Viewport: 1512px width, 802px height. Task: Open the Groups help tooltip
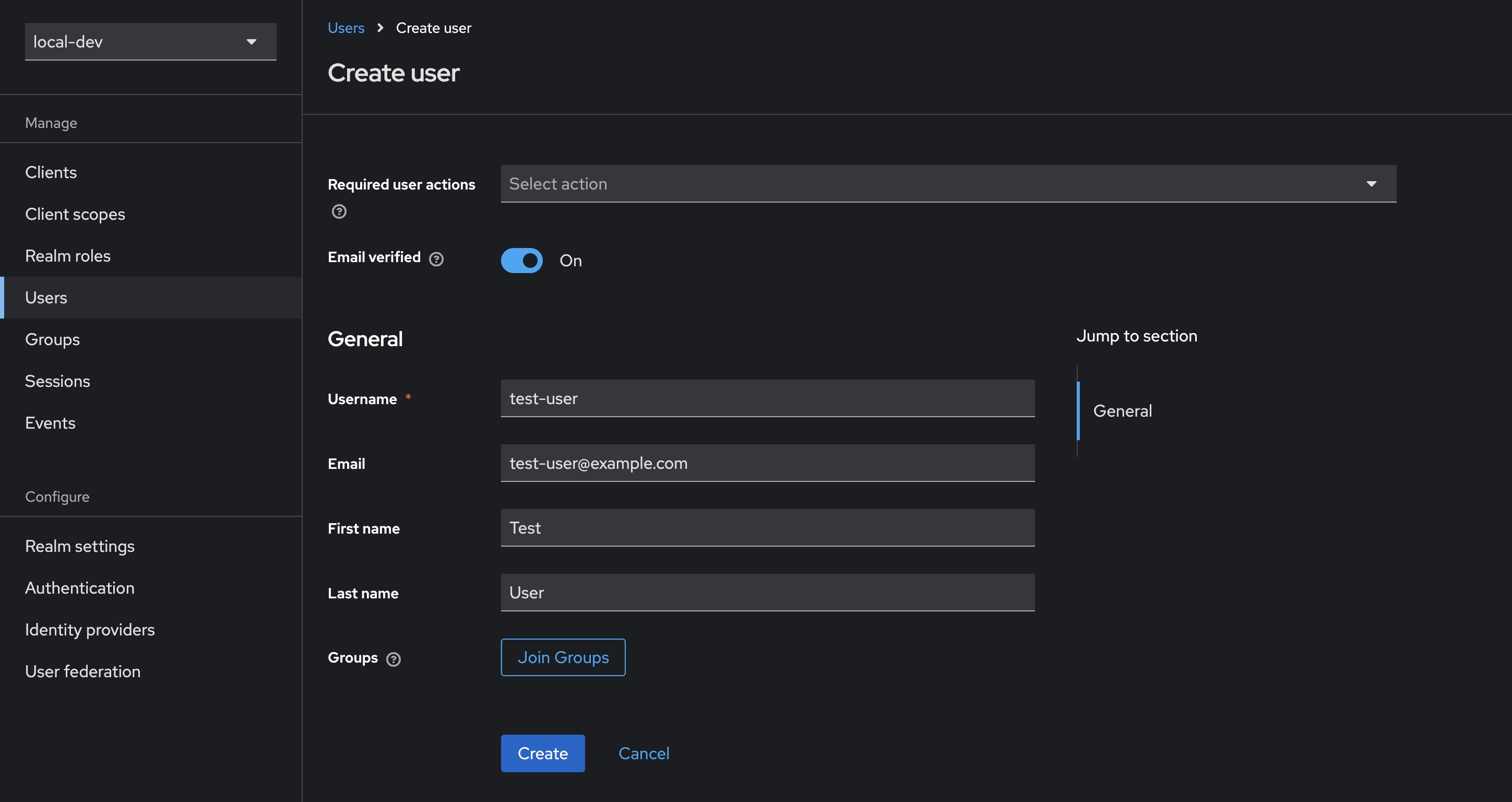(393, 659)
